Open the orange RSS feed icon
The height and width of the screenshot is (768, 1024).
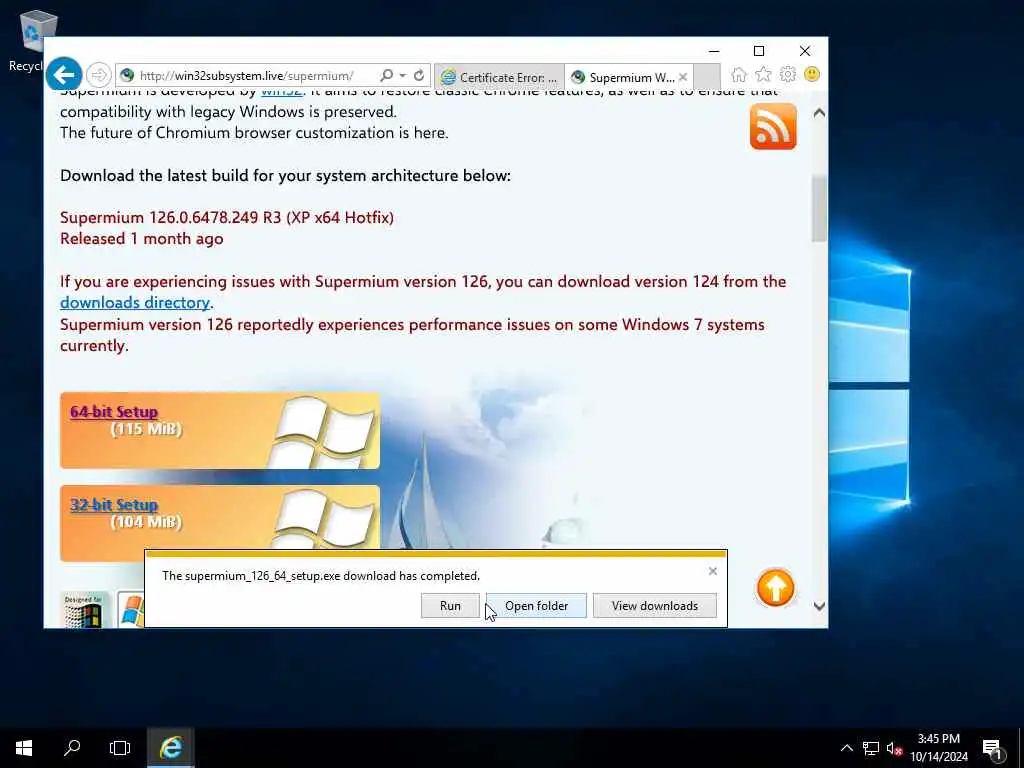click(x=773, y=126)
